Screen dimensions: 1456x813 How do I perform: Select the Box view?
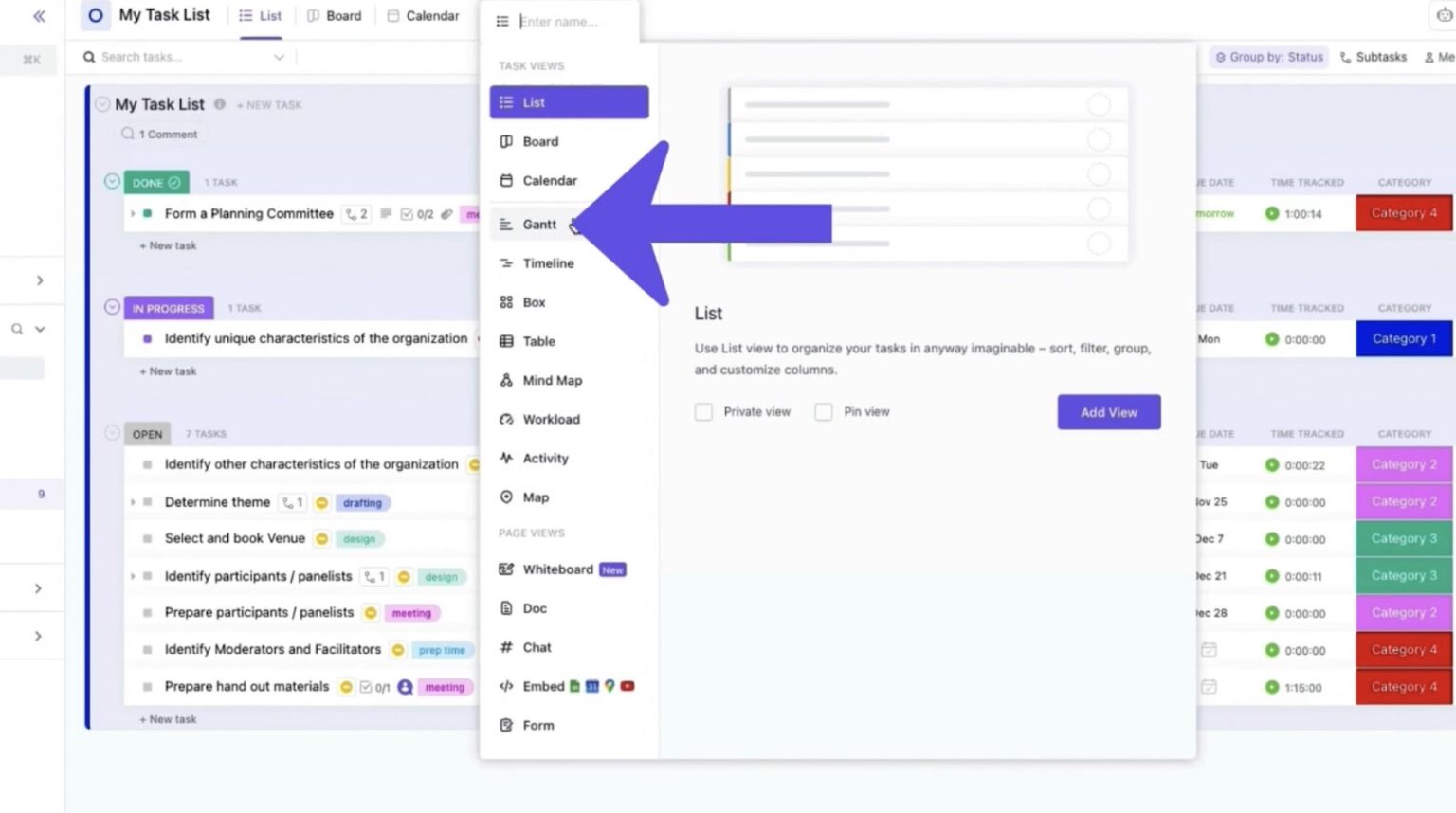click(536, 302)
